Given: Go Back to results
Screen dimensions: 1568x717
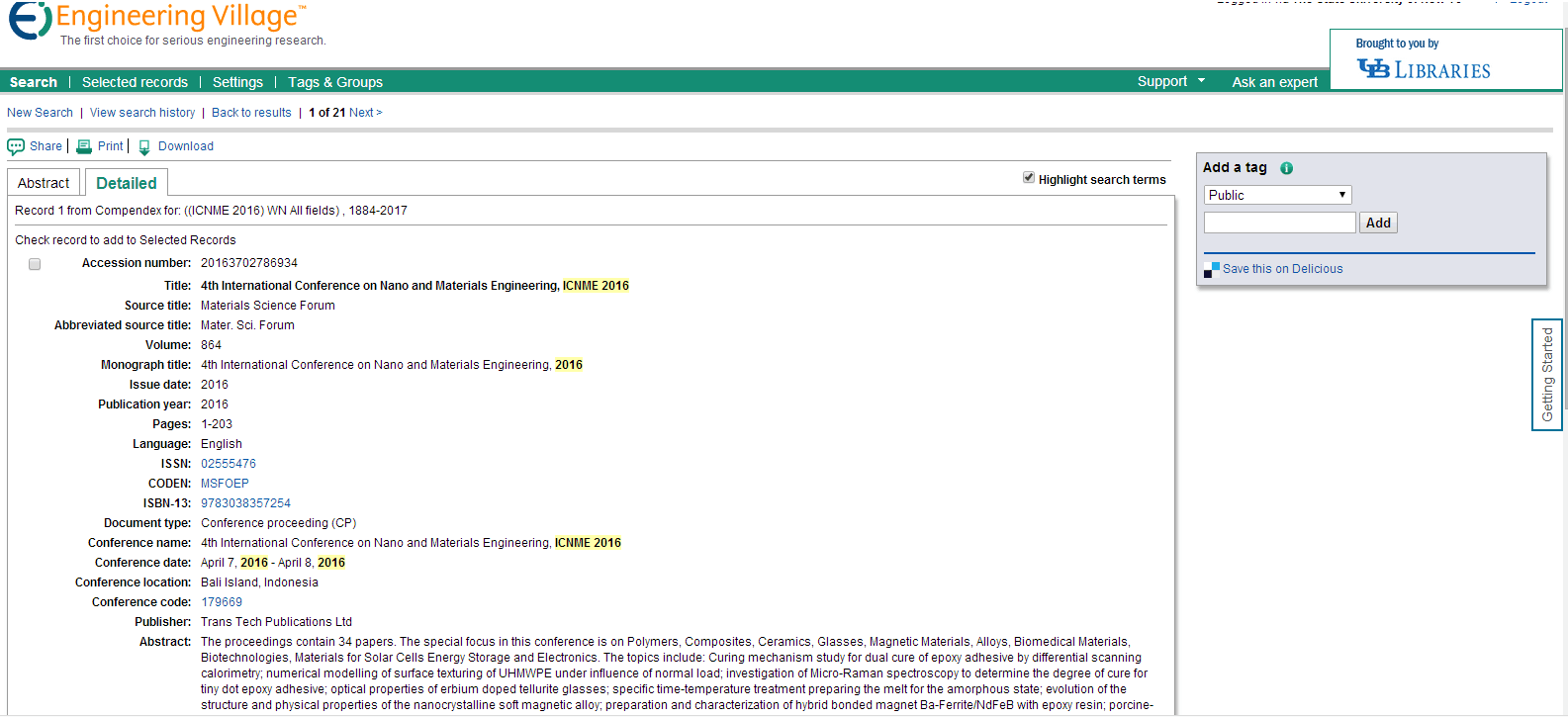Looking at the screenshot, I should coord(251,113).
